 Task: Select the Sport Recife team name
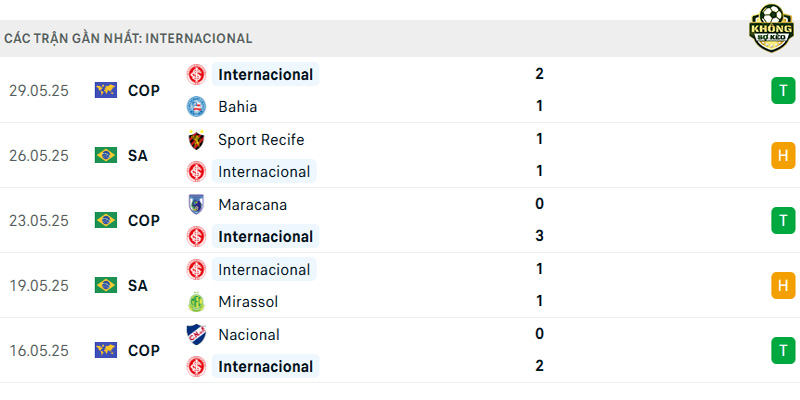point(261,140)
